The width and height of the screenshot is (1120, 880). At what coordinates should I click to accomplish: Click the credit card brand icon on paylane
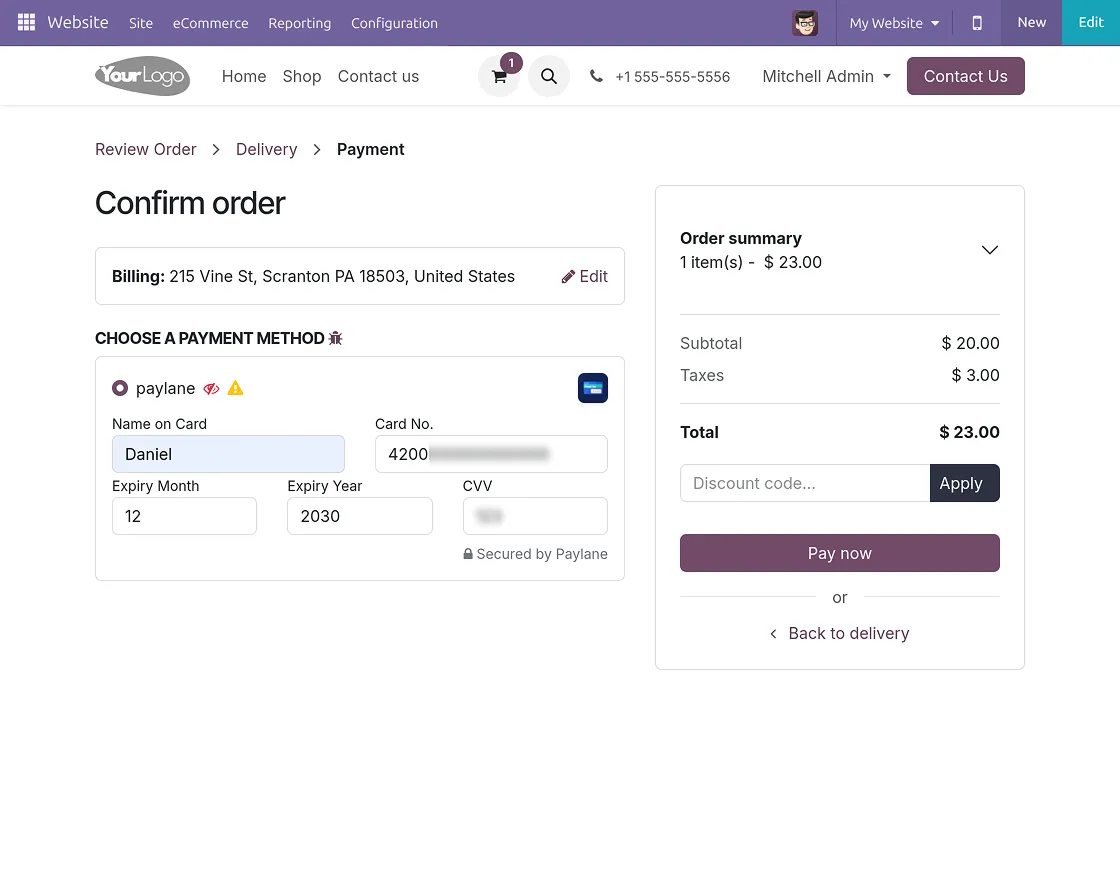[x=593, y=388]
